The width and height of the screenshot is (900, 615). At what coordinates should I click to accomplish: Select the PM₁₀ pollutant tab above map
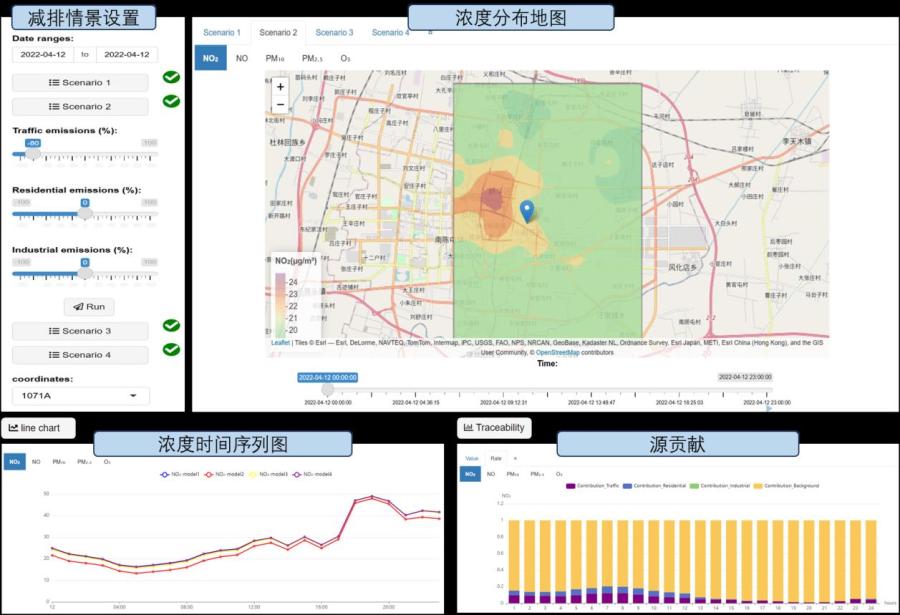point(274,59)
